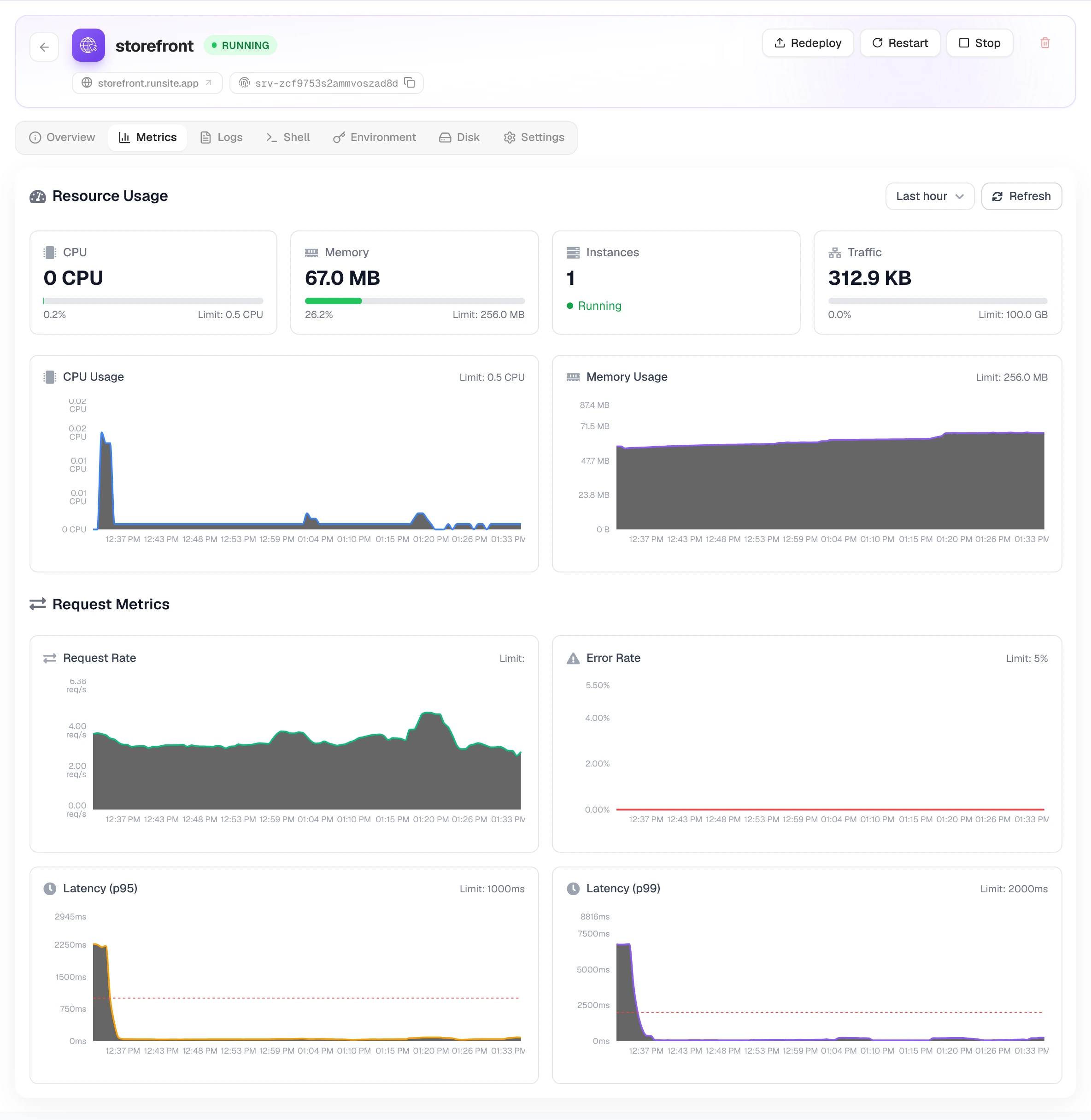Screen dimensions: 1091x1120
Task: Click the storefront globe app icon
Action: pyautogui.click(x=88, y=45)
